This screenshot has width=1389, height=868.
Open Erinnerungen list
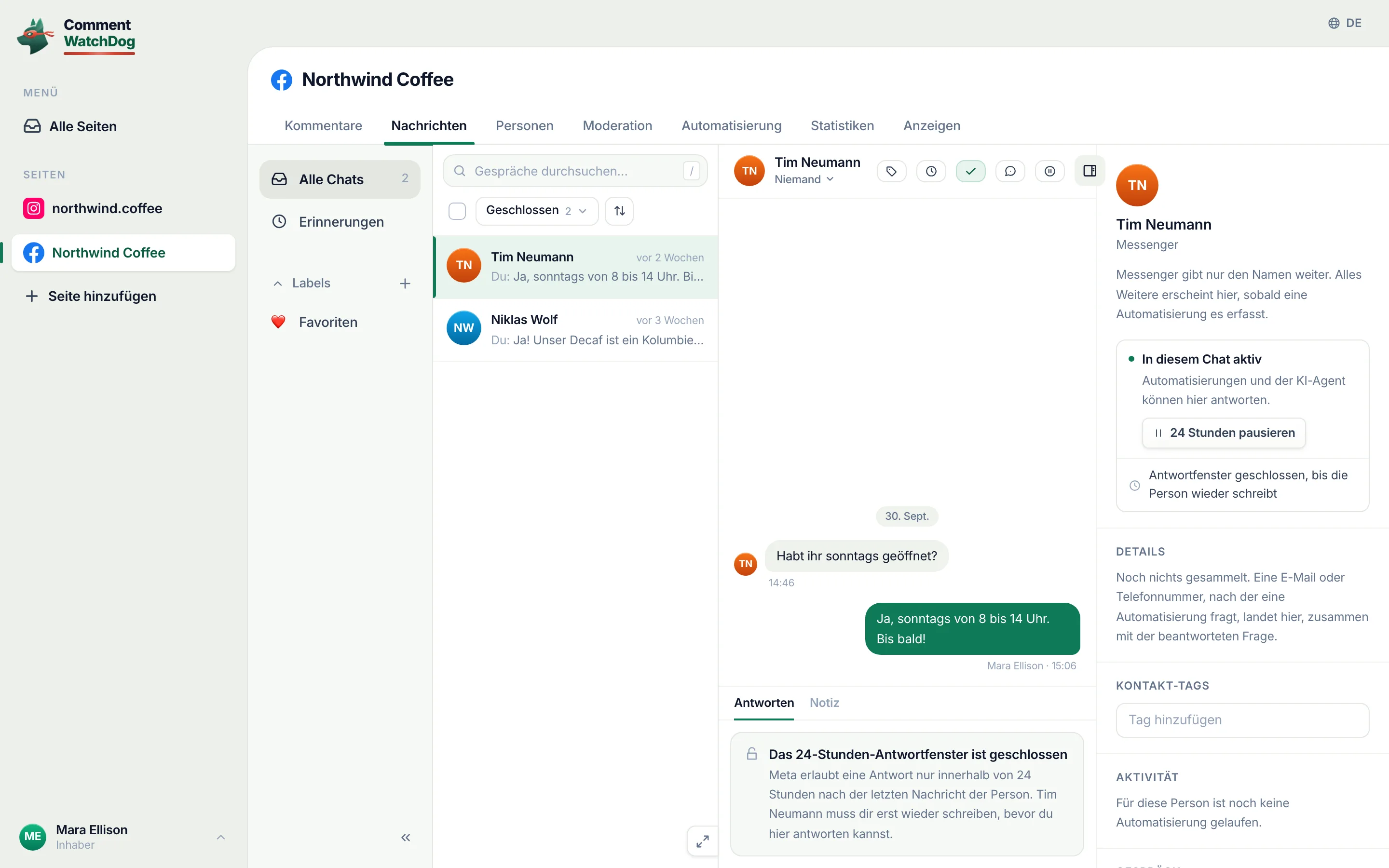click(340, 222)
